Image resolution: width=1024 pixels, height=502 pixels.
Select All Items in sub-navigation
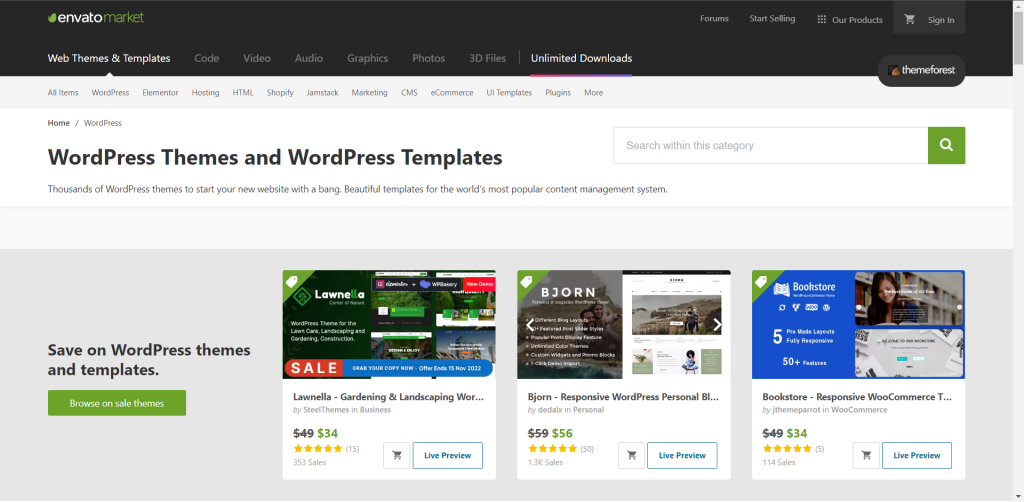pos(63,93)
